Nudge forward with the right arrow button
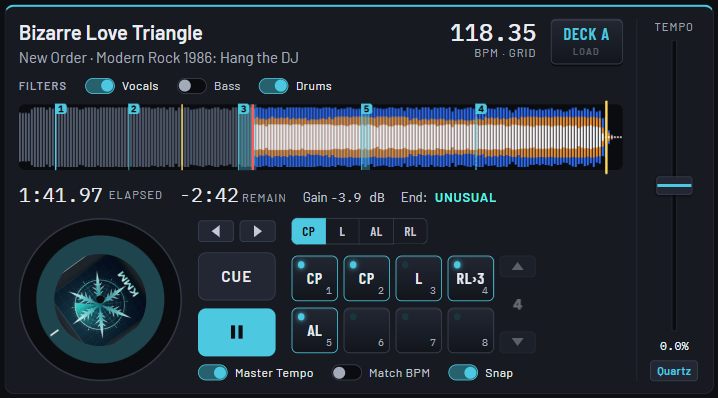Image resolution: width=718 pixels, height=398 pixels. 258,231
